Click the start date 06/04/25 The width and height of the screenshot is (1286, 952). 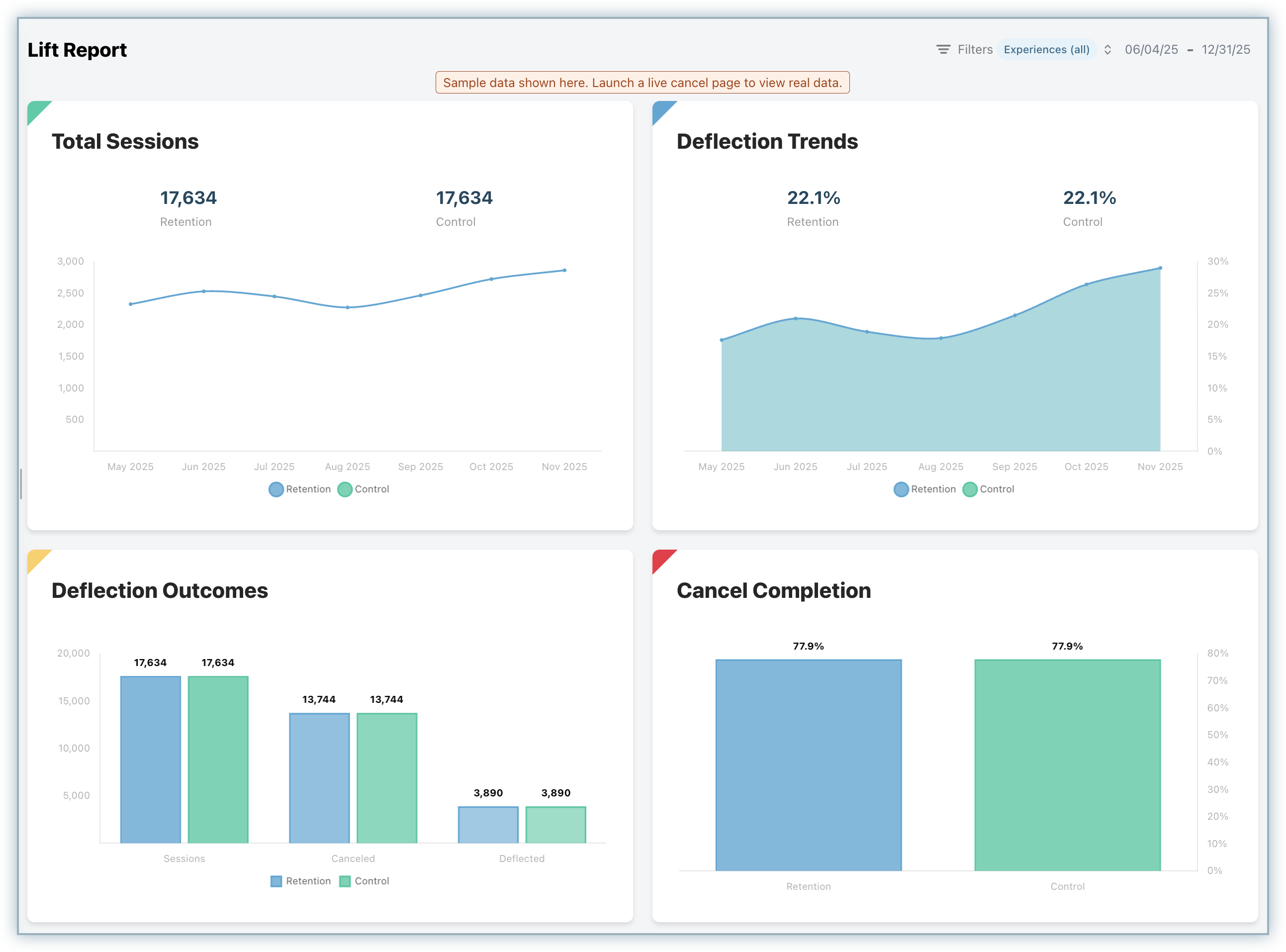1151,50
